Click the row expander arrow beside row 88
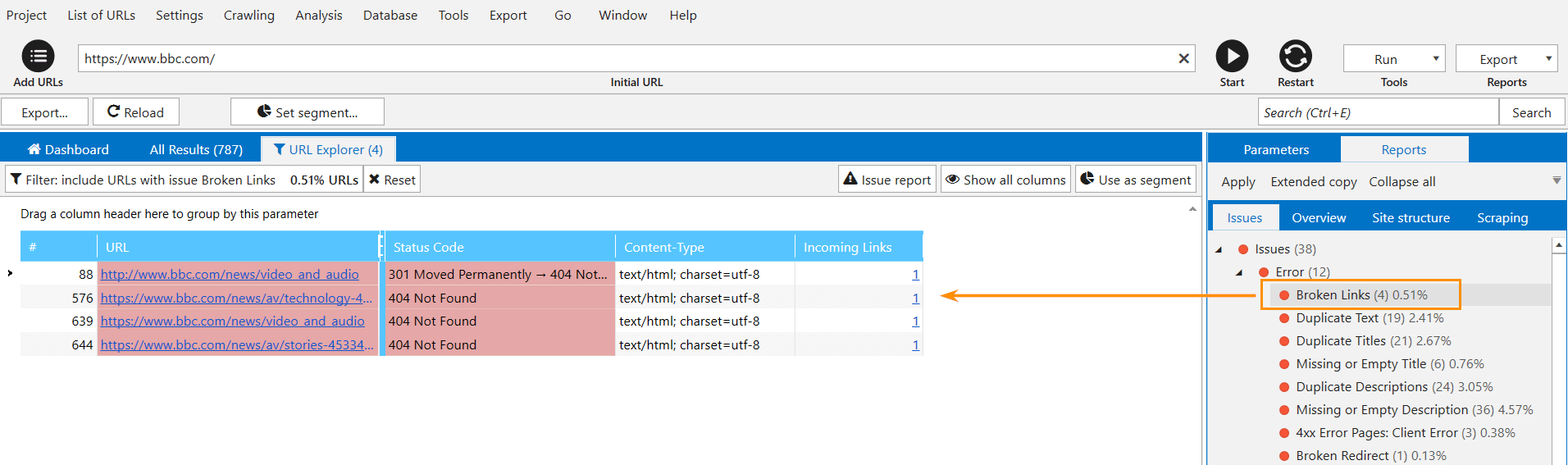 [x=10, y=273]
